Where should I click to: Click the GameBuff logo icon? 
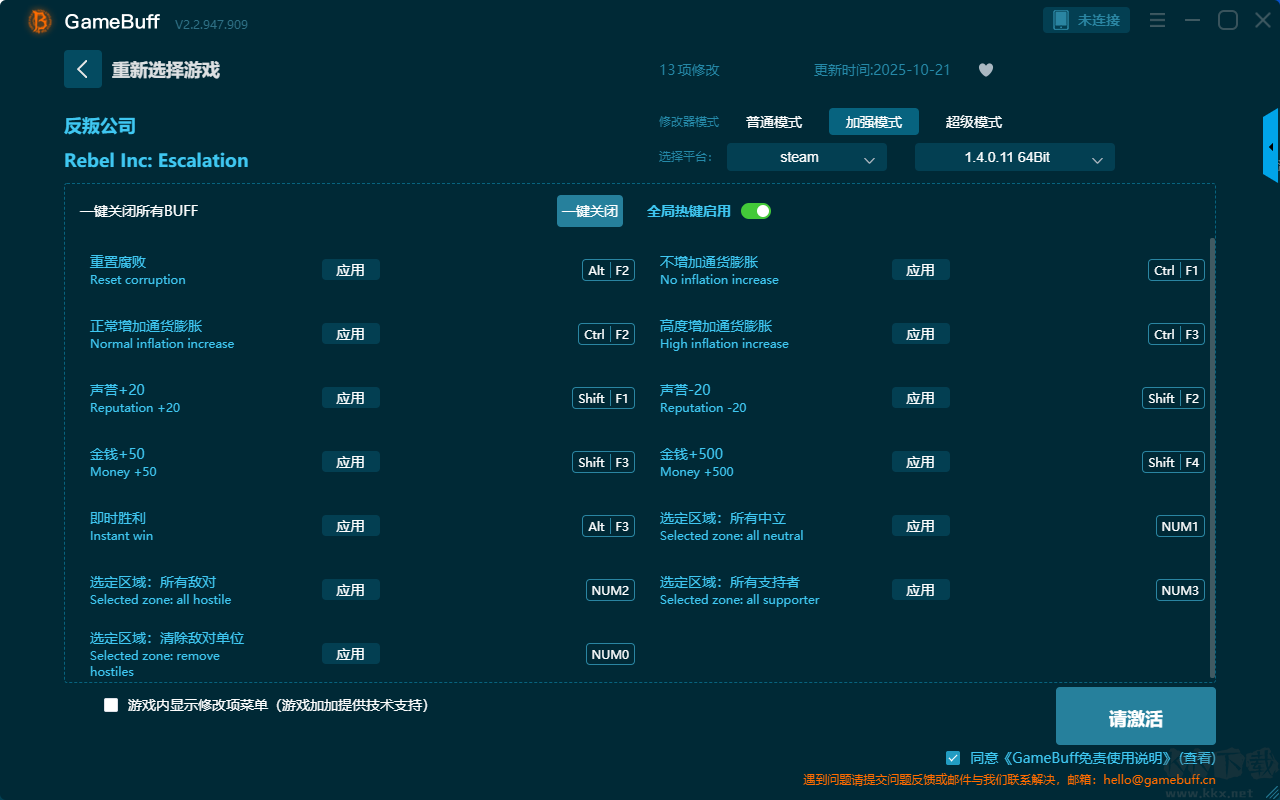(x=40, y=21)
